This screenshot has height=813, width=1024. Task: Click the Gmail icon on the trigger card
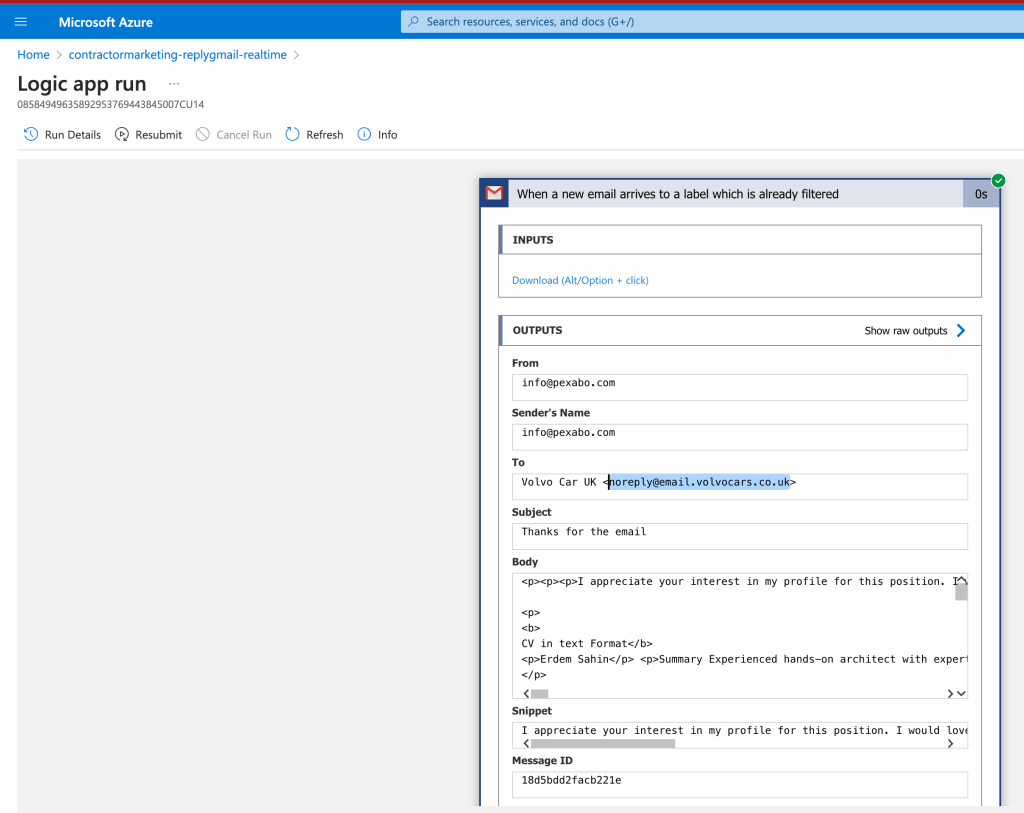pos(494,193)
